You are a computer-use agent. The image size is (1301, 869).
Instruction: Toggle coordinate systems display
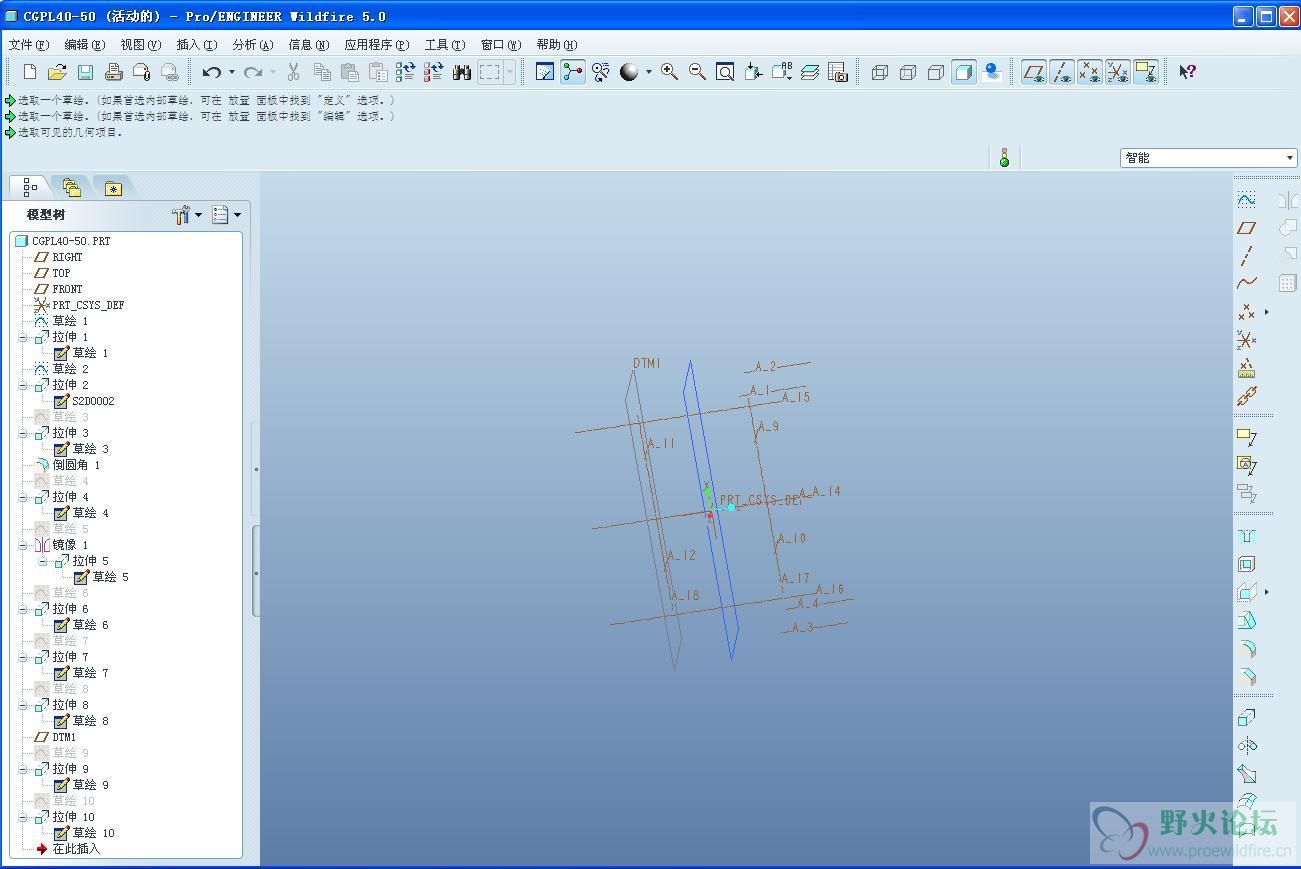point(1118,72)
